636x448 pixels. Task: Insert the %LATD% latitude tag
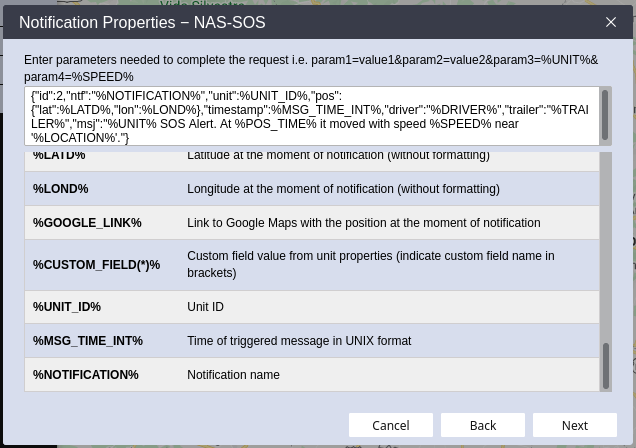tap(59, 156)
